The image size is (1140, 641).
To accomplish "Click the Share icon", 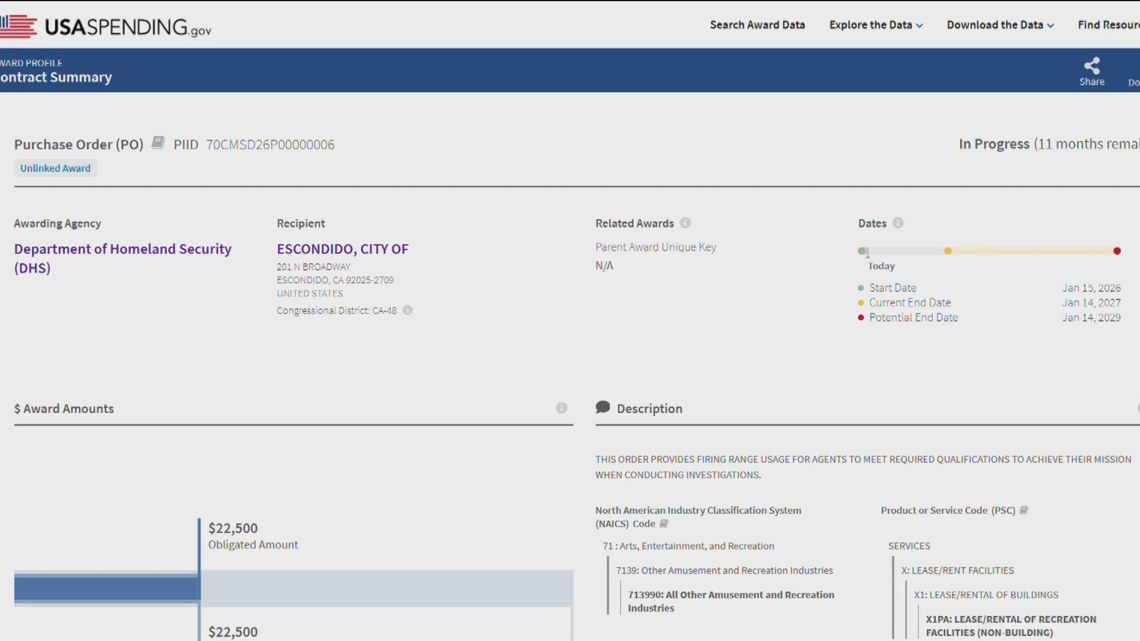I will pyautogui.click(x=1091, y=67).
